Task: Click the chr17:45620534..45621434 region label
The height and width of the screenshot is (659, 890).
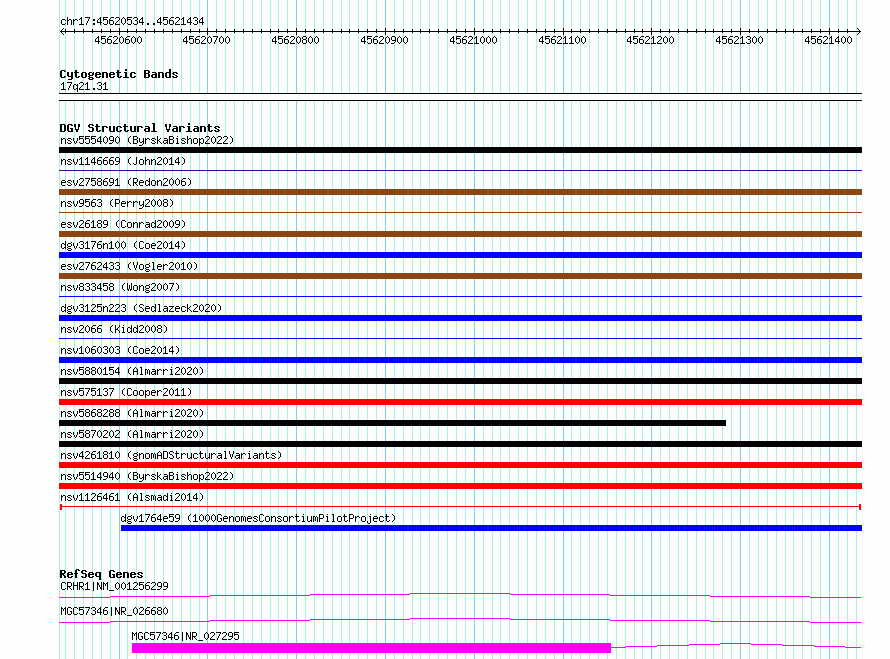Action: pyautogui.click(x=132, y=22)
